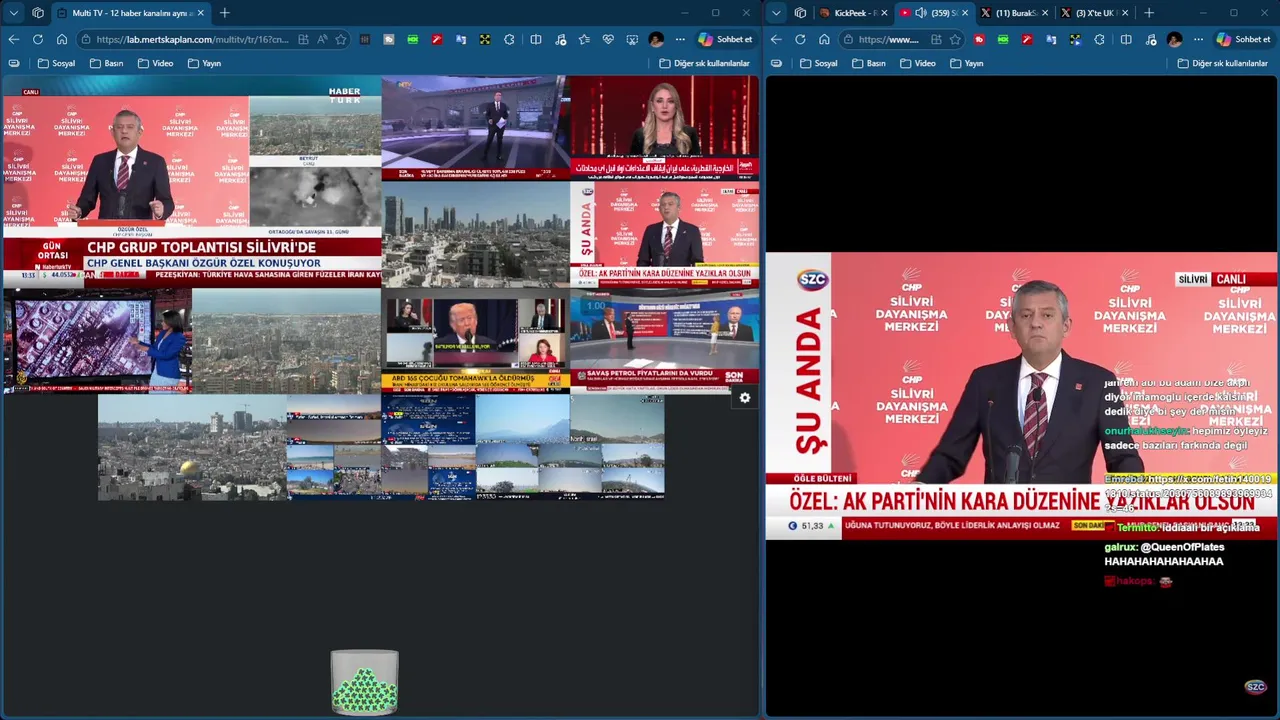
Task: Click Sohbet et Copilot button in left window
Action: (x=726, y=39)
